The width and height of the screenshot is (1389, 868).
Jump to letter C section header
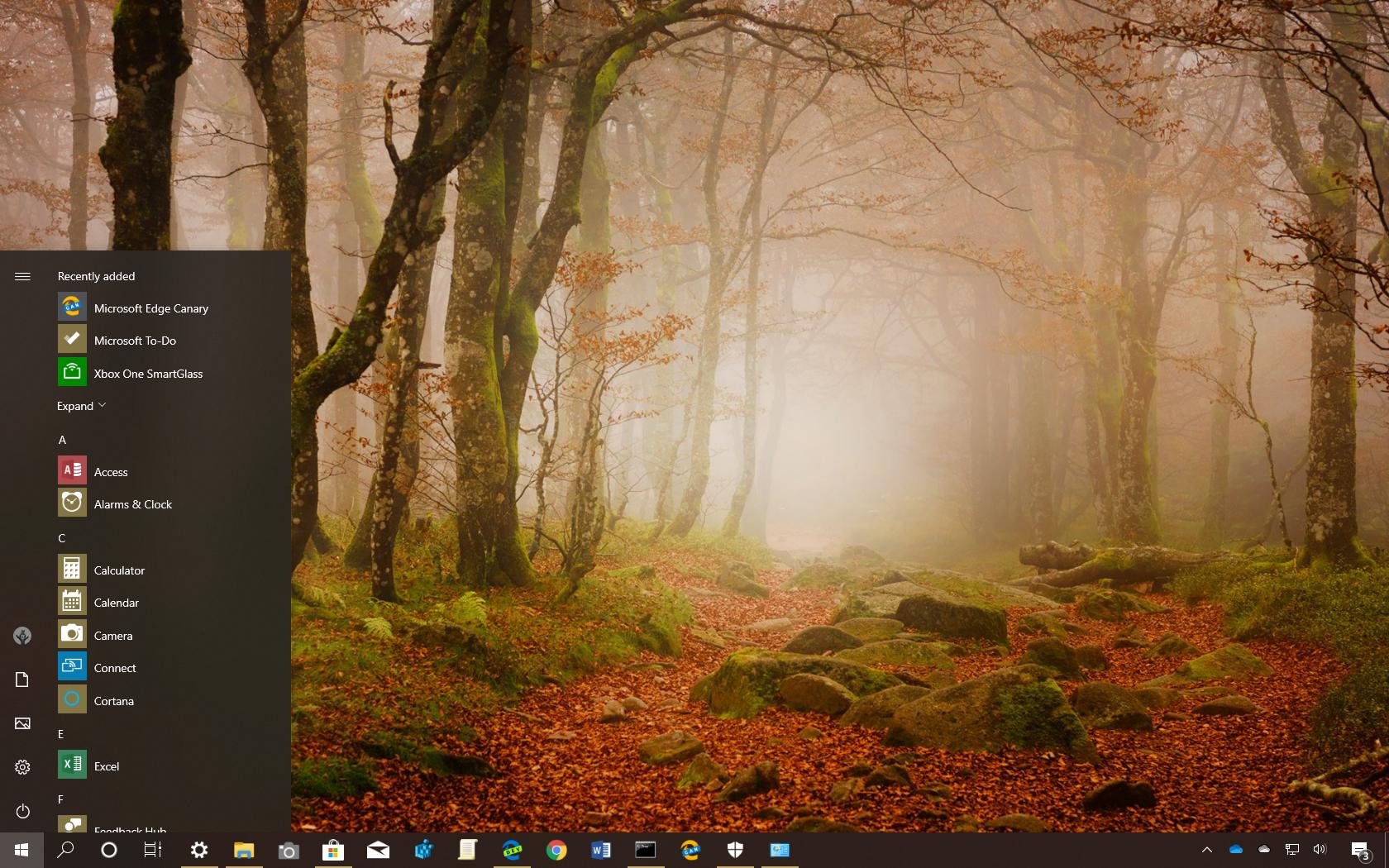pos(61,537)
